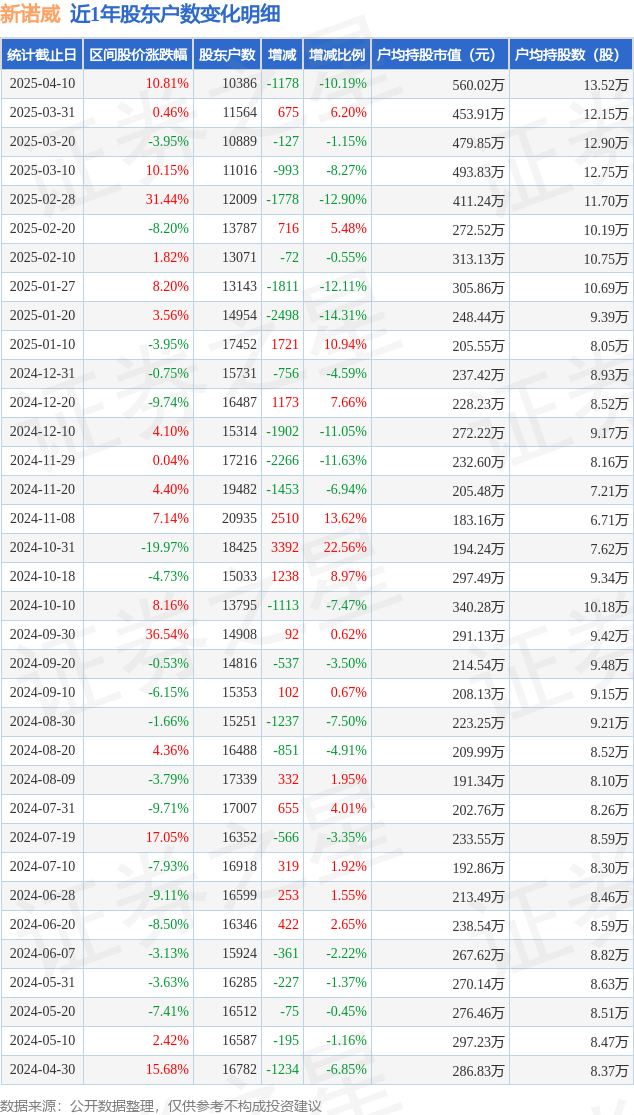Click the 增减比例 column header
The height and width of the screenshot is (1115, 634).
pyautogui.click(x=338, y=55)
